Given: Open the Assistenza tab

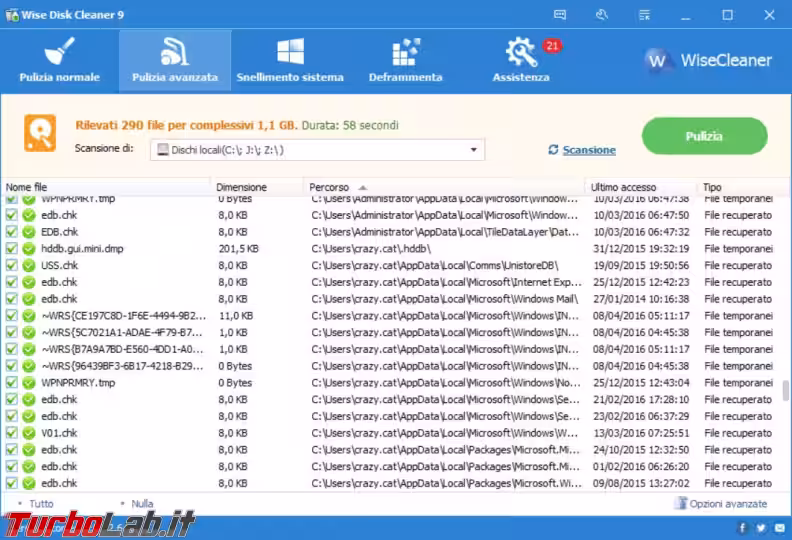Looking at the screenshot, I should coord(521,61).
